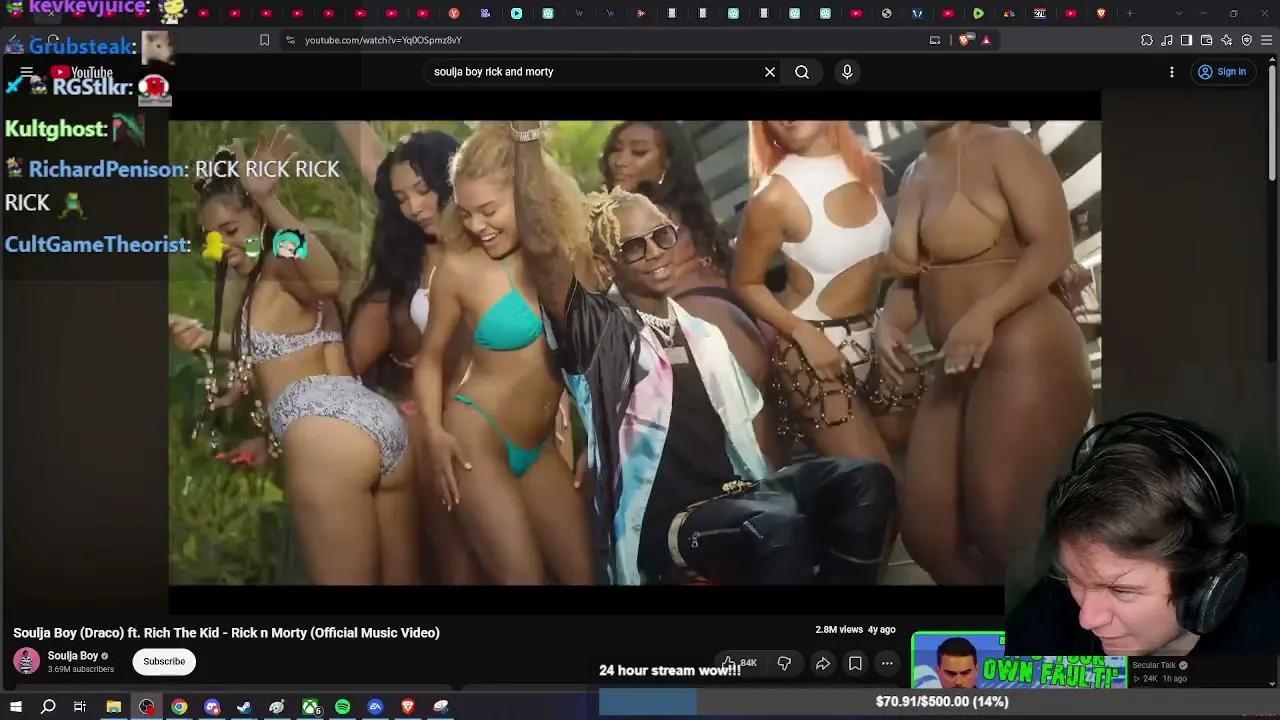This screenshot has height=720, width=1280.
Task: Sign in to YouTube
Action: point(1222,72)
